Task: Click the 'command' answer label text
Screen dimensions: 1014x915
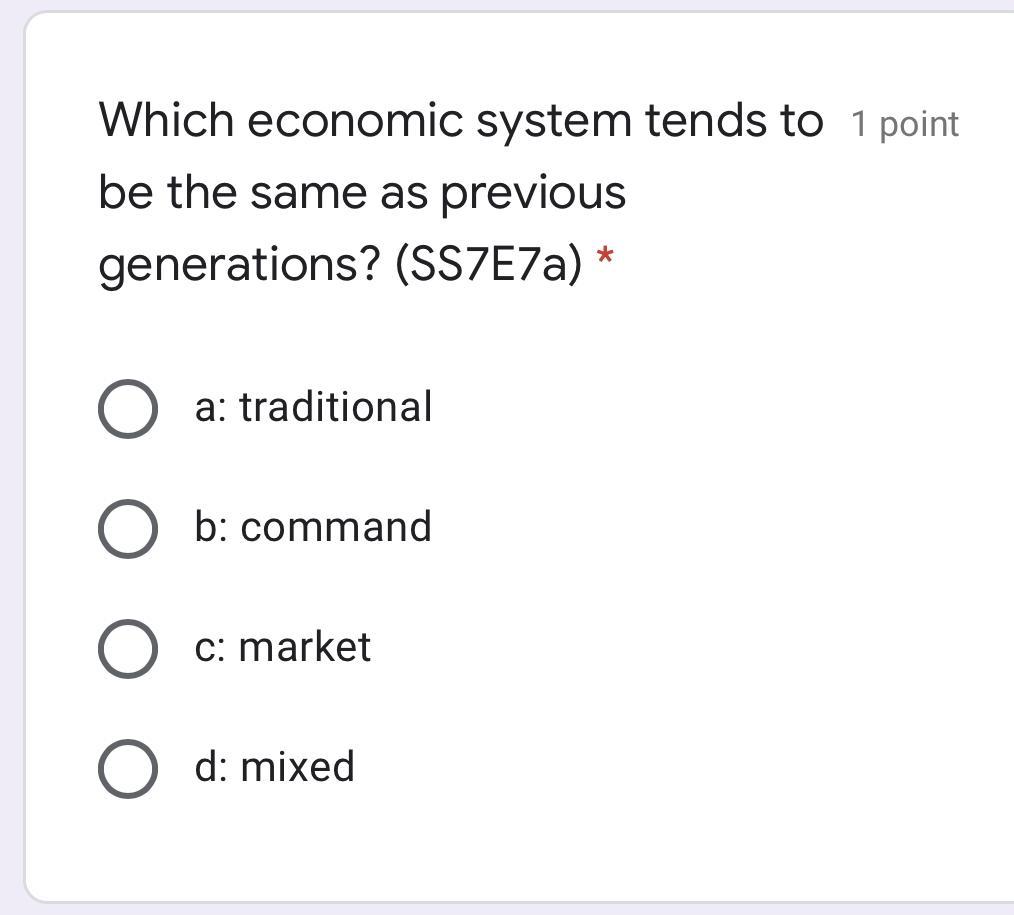Action: click(336, 527)
